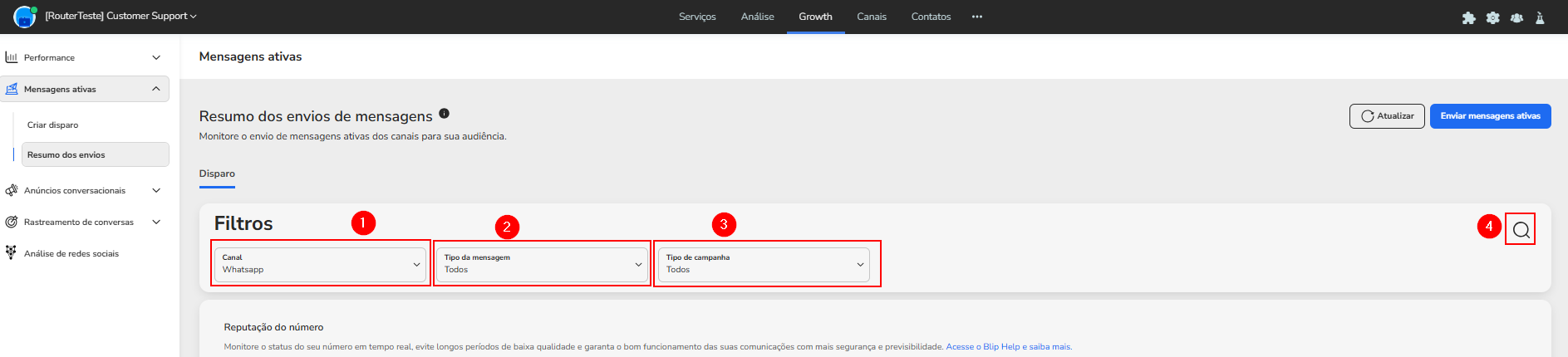Click the Blip logo avatar
The height and width of the screenshot is (357, 1568).
pyautogui.click(x=25, y=17)
